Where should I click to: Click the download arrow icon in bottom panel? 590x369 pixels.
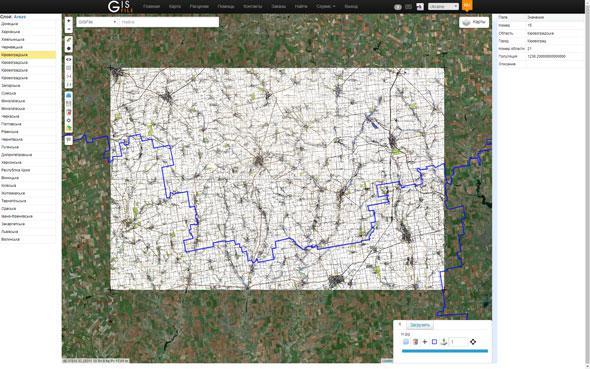coord(444,342)
